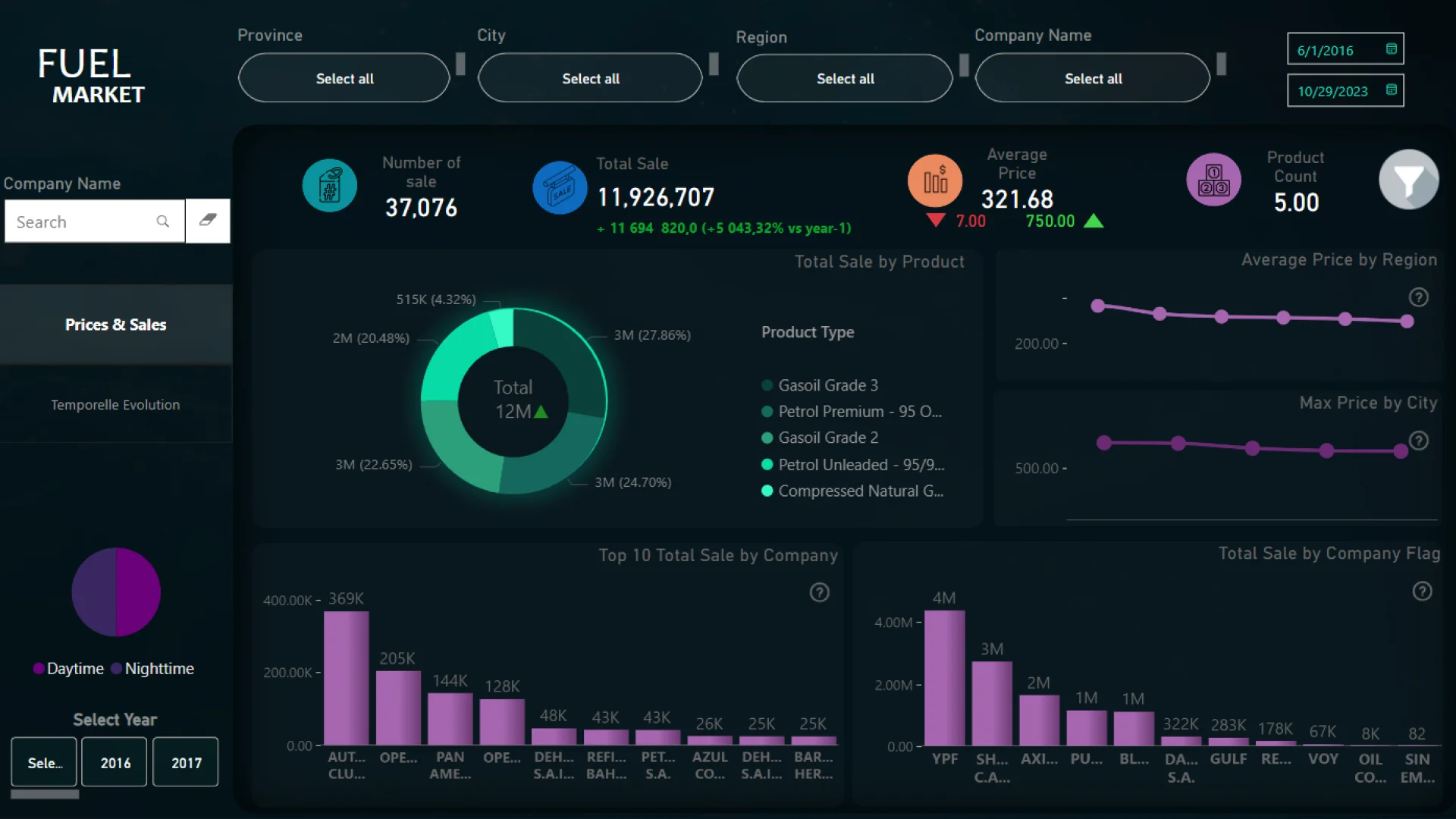Open the Province Select all dropdown
Image resolution: width=1456 pixels, height=819 pixels.
click(x=344, y=78)
